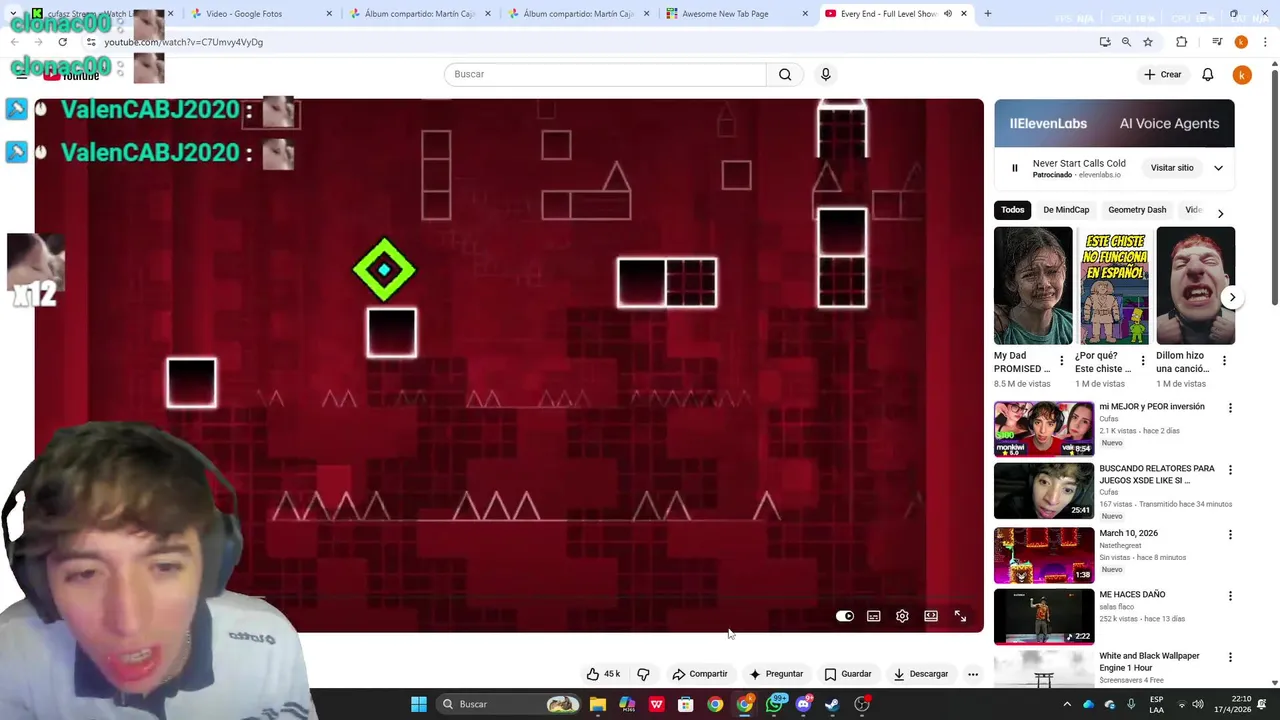
Task: Click the address bar URL
Action: [x=183, y=42]
